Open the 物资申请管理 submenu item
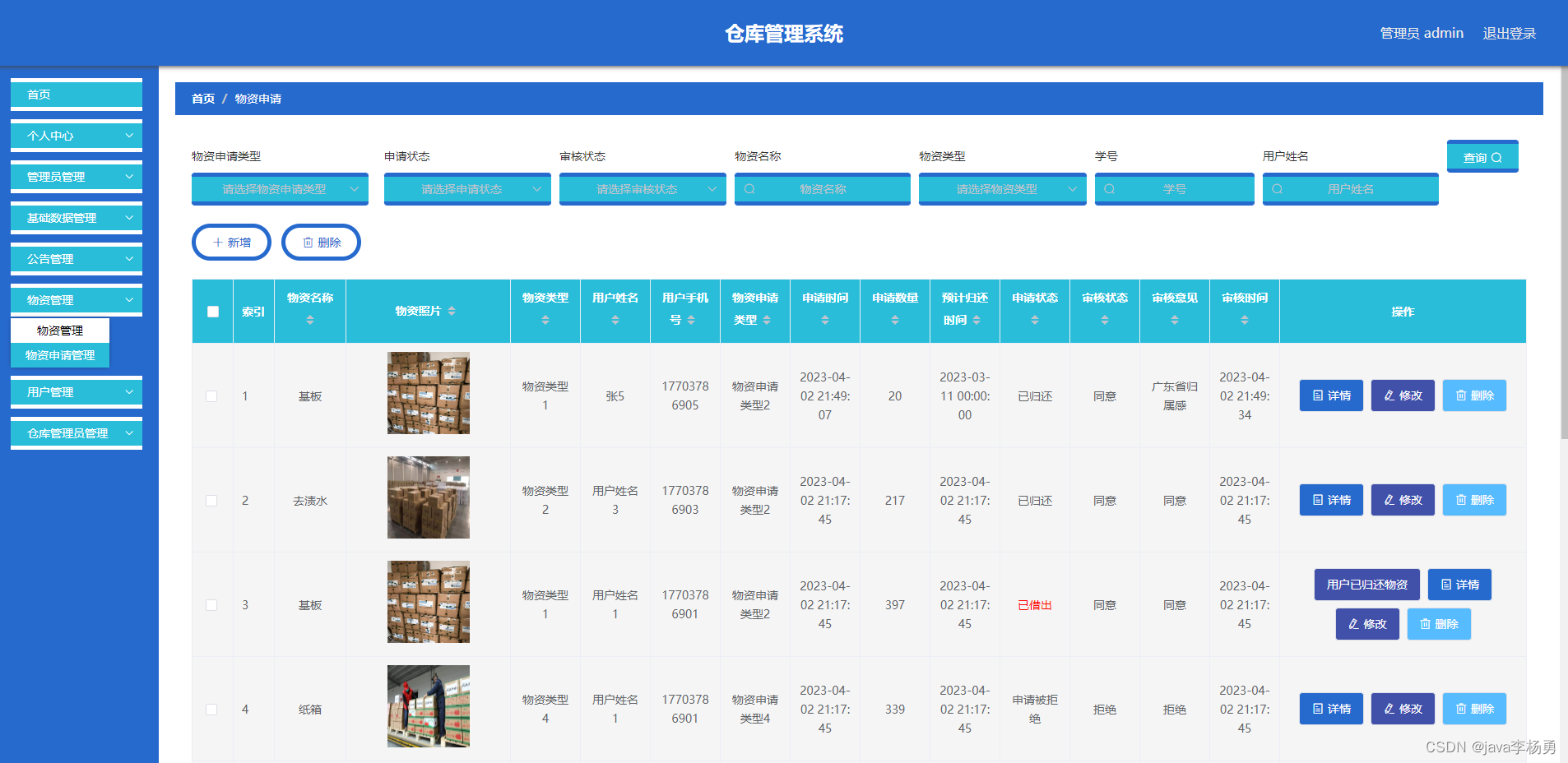The width and height of the screenshot is (1568, 763). 60,355
